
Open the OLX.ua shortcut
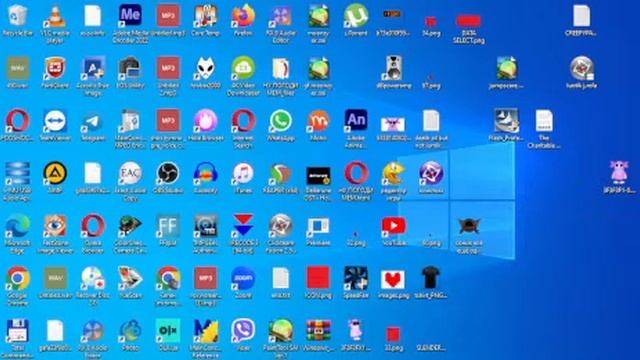coord(168,331)
